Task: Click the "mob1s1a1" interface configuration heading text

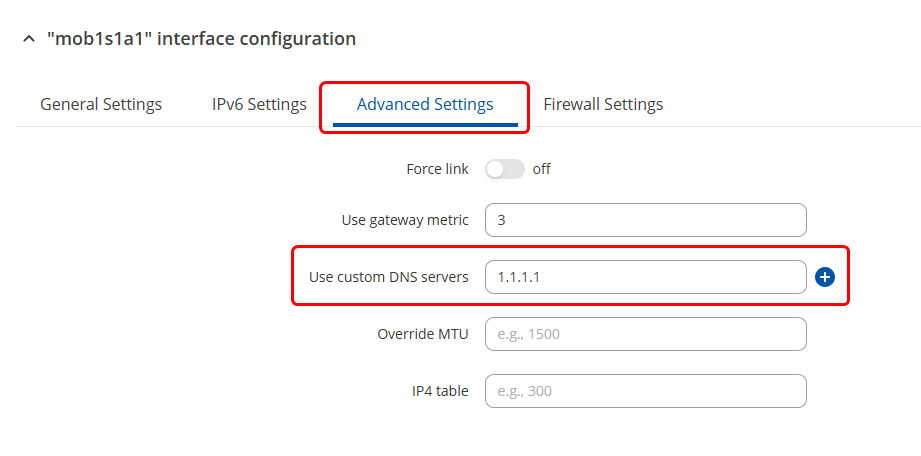Action: (201, 40)
